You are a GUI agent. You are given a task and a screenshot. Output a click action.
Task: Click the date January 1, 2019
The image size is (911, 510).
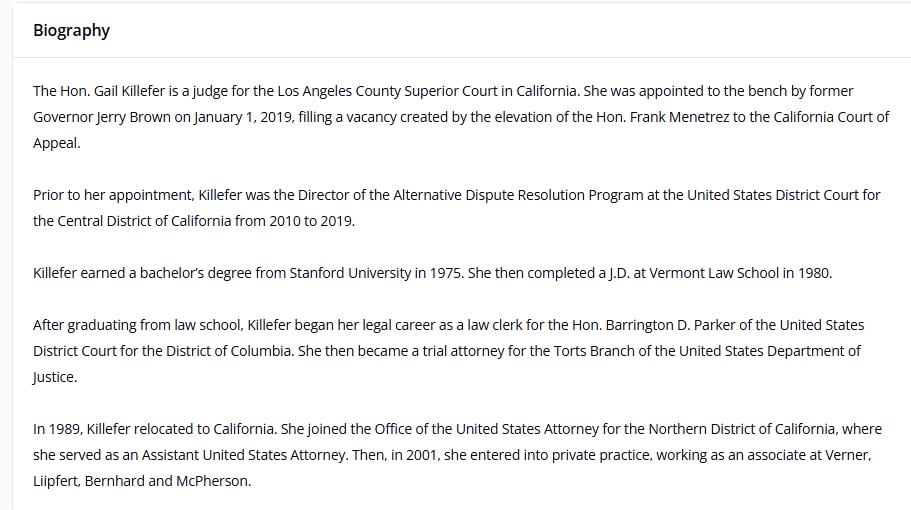click(x=243, y=117)
